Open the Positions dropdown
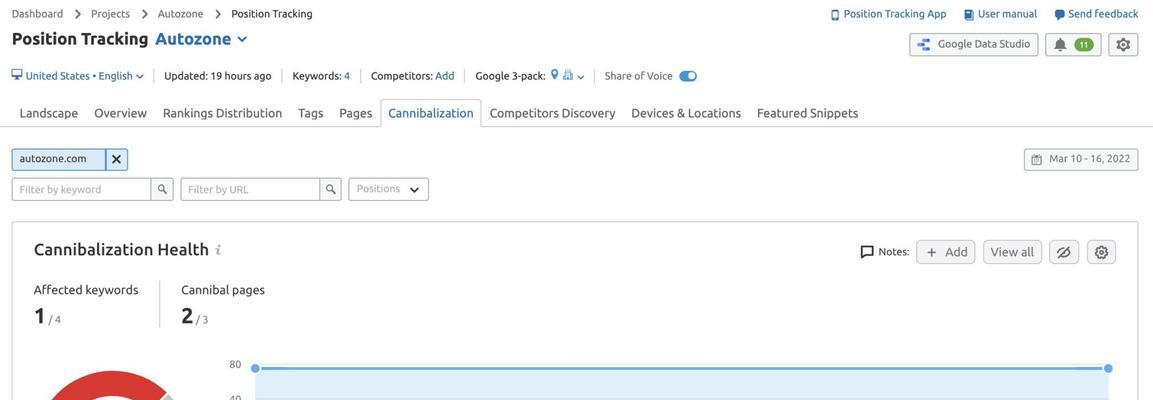 [x=388, y=189]
